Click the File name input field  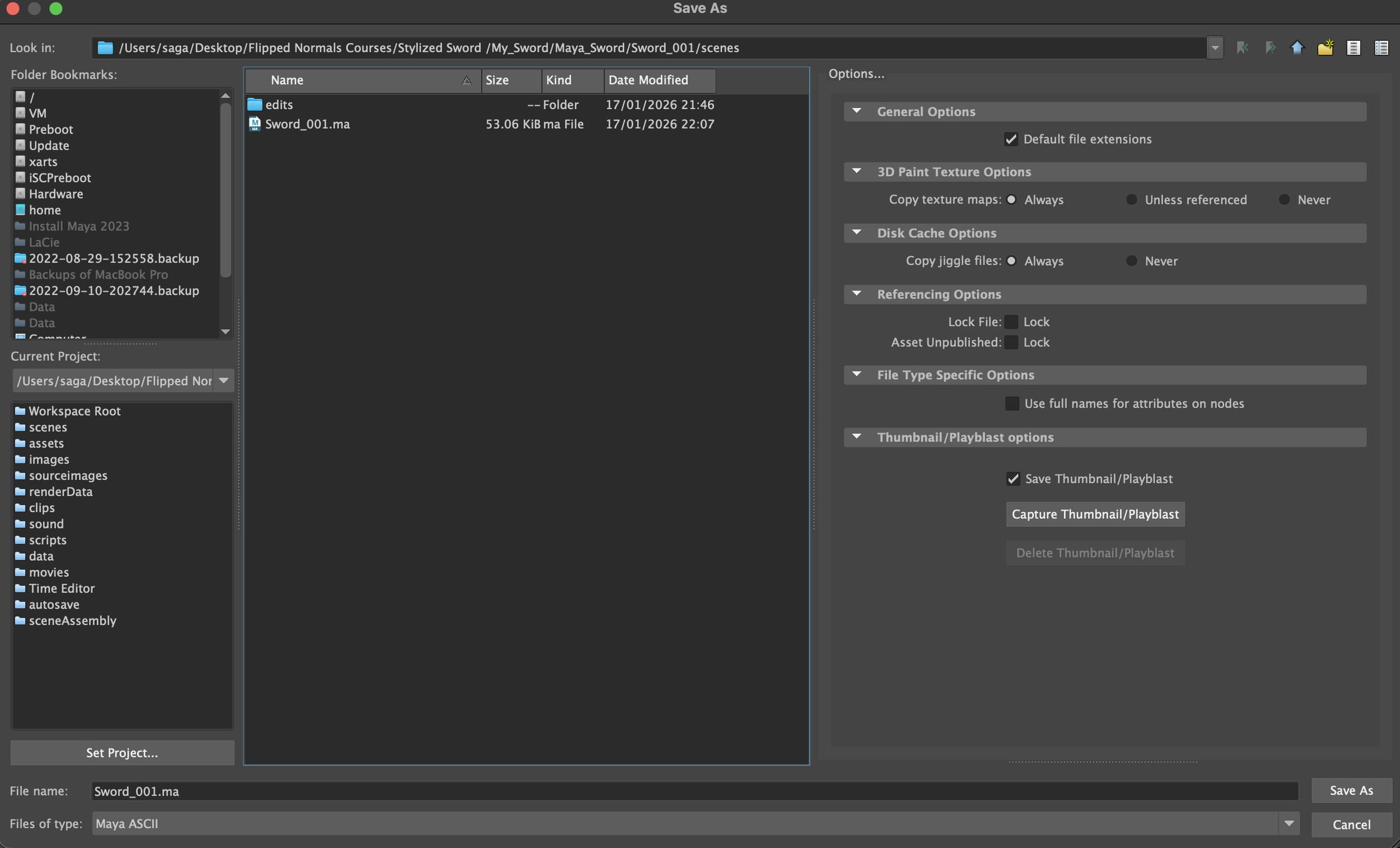(x=693, y=791)
